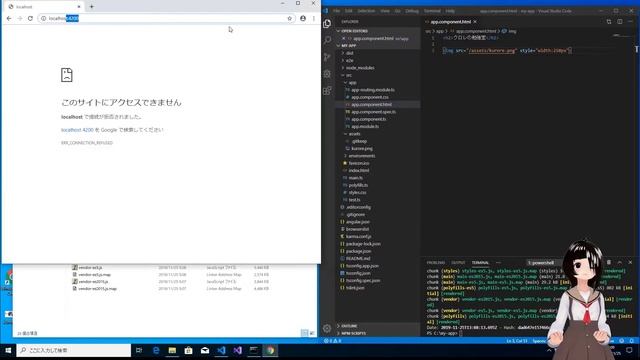The image size is (640, 360).
Task: Open the Chrome three-dot menu
Action: click(313, 18)
